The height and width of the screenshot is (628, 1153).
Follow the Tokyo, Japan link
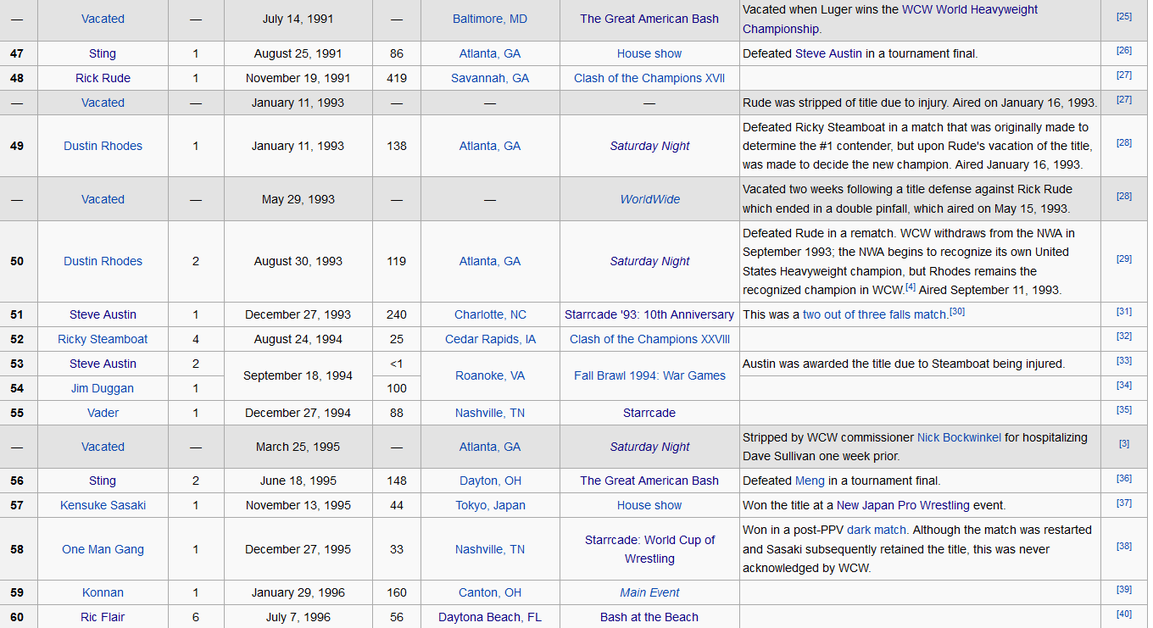click(490, 506)
